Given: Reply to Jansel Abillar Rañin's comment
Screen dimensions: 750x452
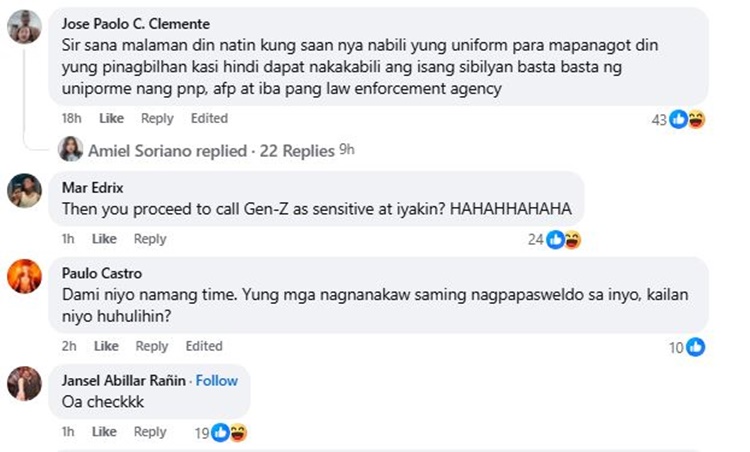Looking at the screenshot, I should (x=150, y=432).
